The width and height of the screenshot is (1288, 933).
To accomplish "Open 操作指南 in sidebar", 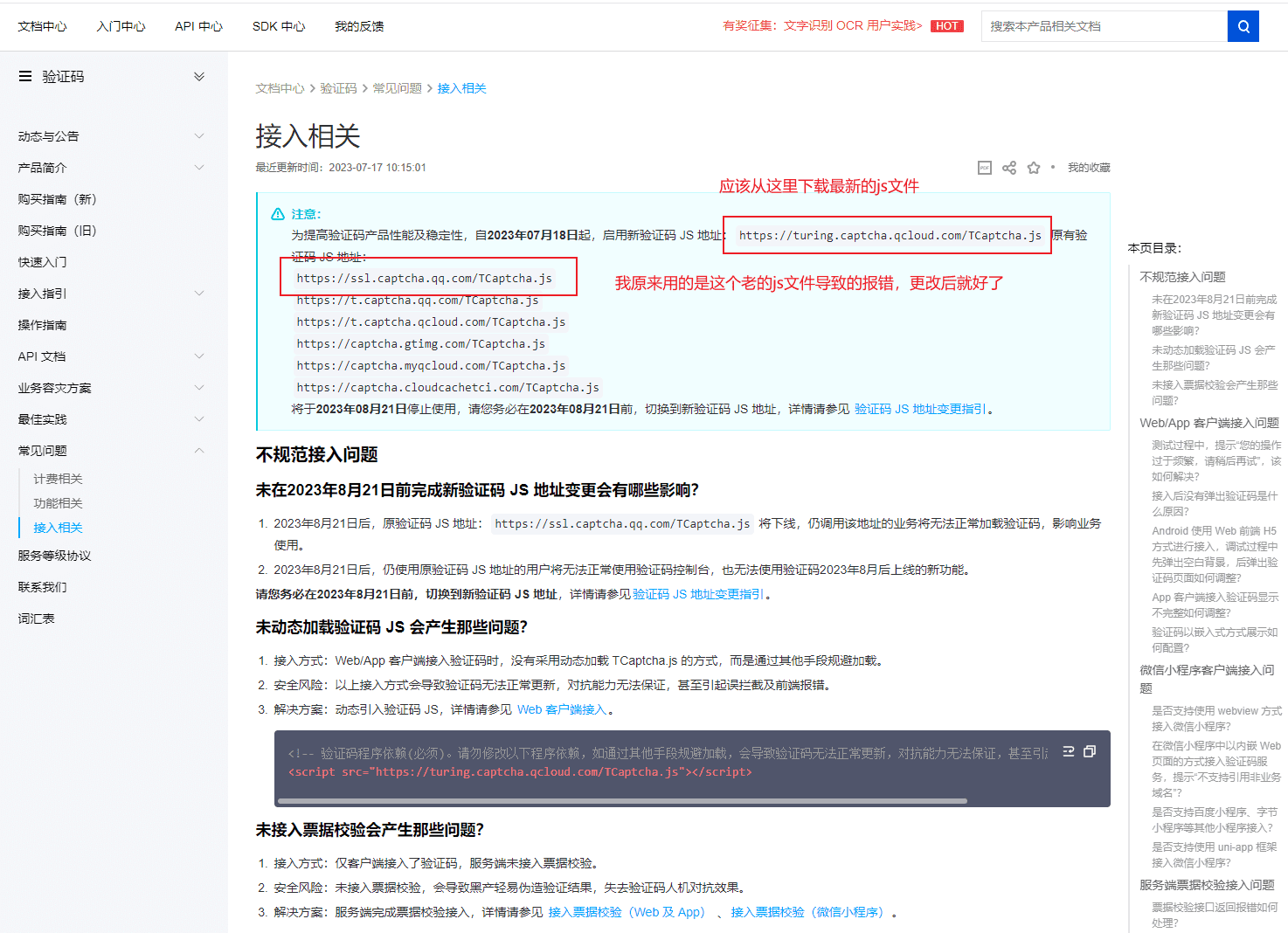I will [x=42, y=325].
